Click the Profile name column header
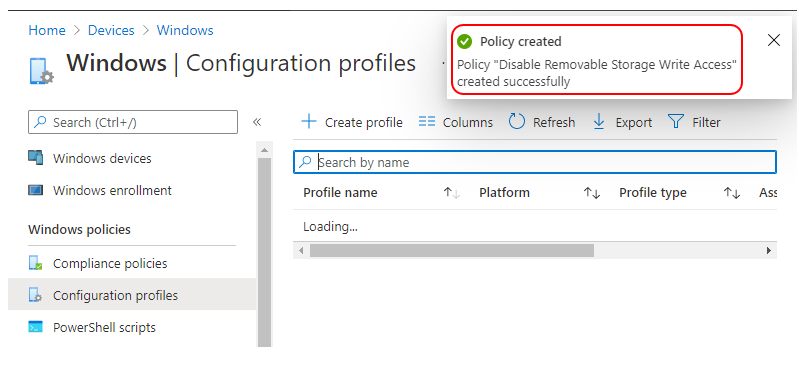Viewport: 799px width, 378px height. pyautogui.click(x=340, y=193)
